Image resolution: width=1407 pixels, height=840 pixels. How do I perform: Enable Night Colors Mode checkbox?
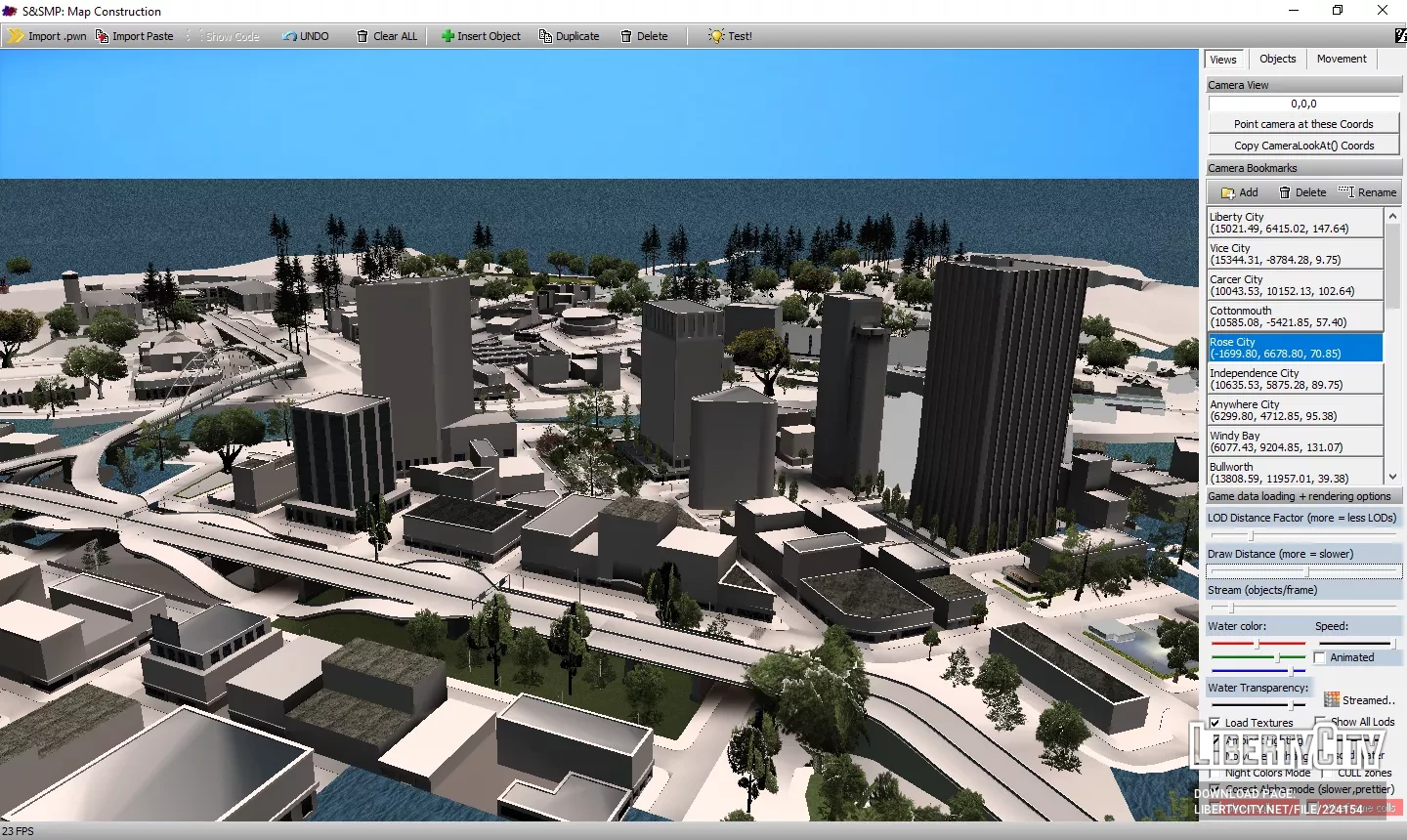pyautogui.click(x=1215, y=773)
